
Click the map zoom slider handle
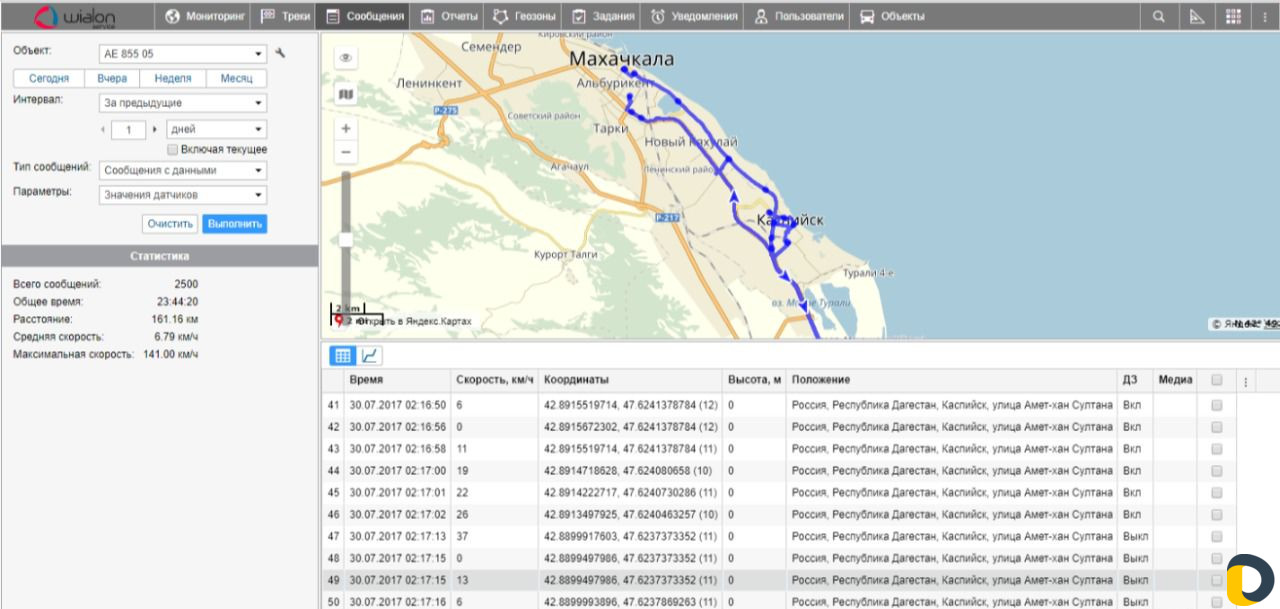click(x=346, y=239)
